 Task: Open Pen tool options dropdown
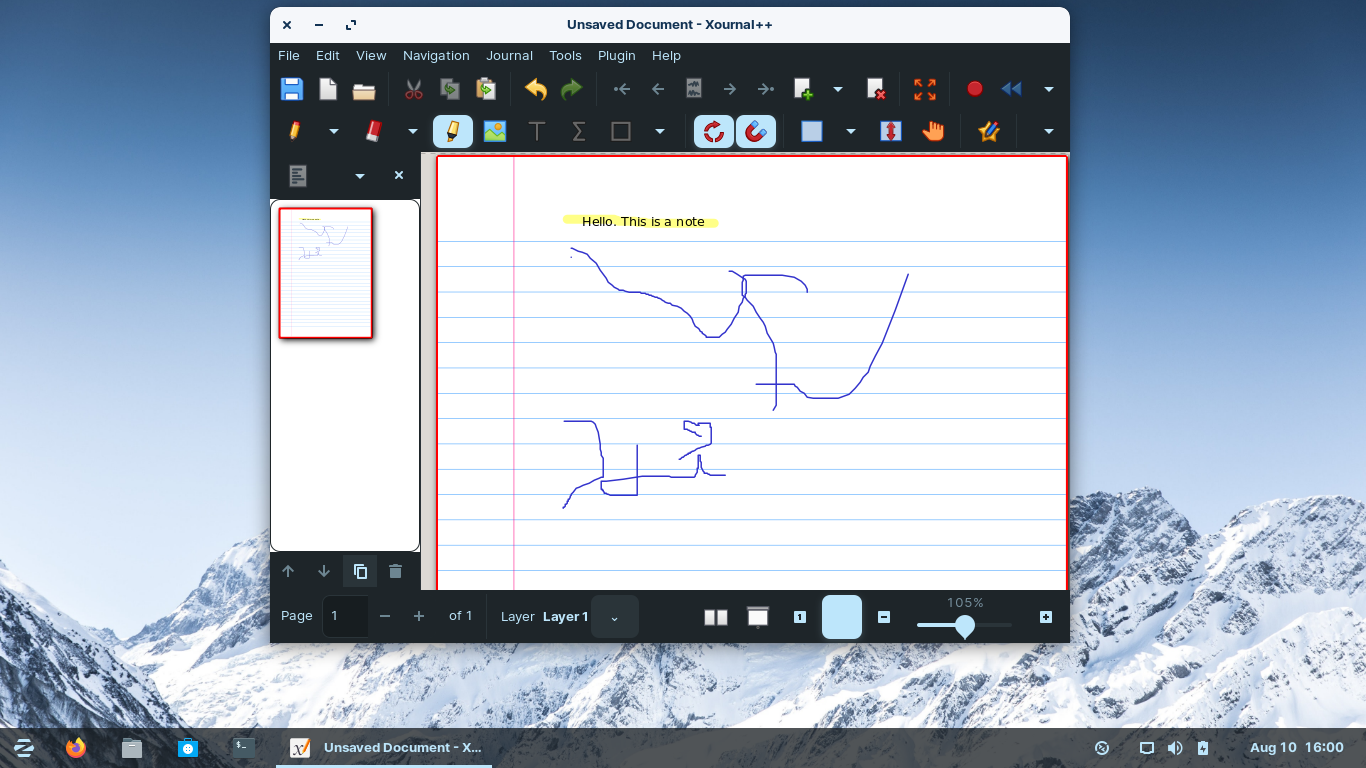click(x=334, y=131)
